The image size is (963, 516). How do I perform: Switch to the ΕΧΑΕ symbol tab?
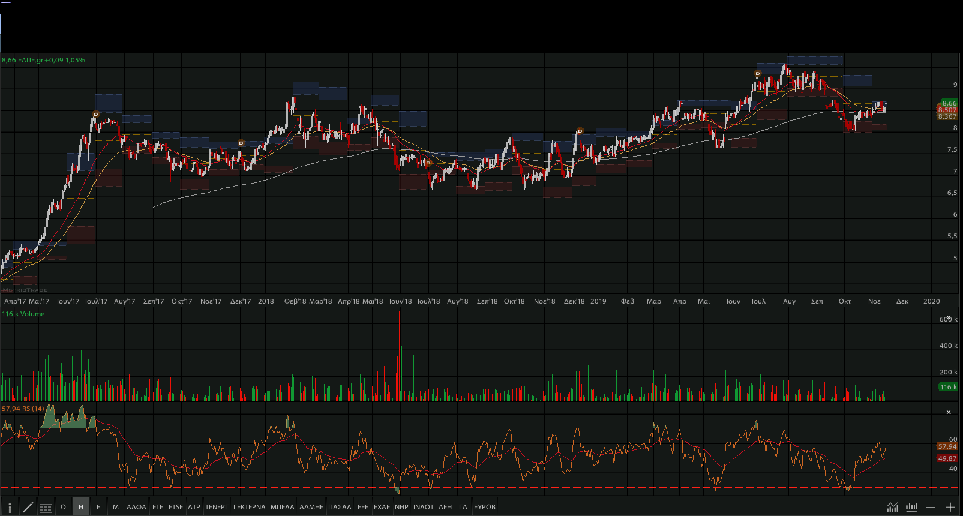381,507
